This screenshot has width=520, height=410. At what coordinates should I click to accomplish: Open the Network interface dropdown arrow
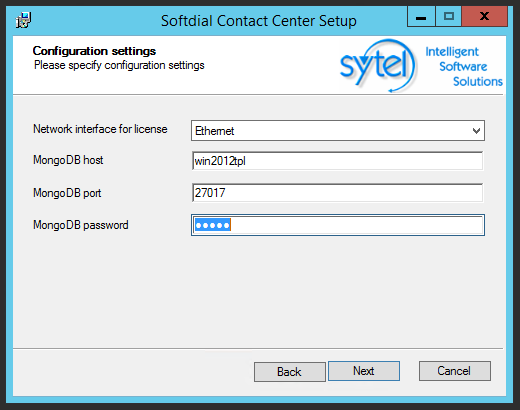(x=476, y=131)
